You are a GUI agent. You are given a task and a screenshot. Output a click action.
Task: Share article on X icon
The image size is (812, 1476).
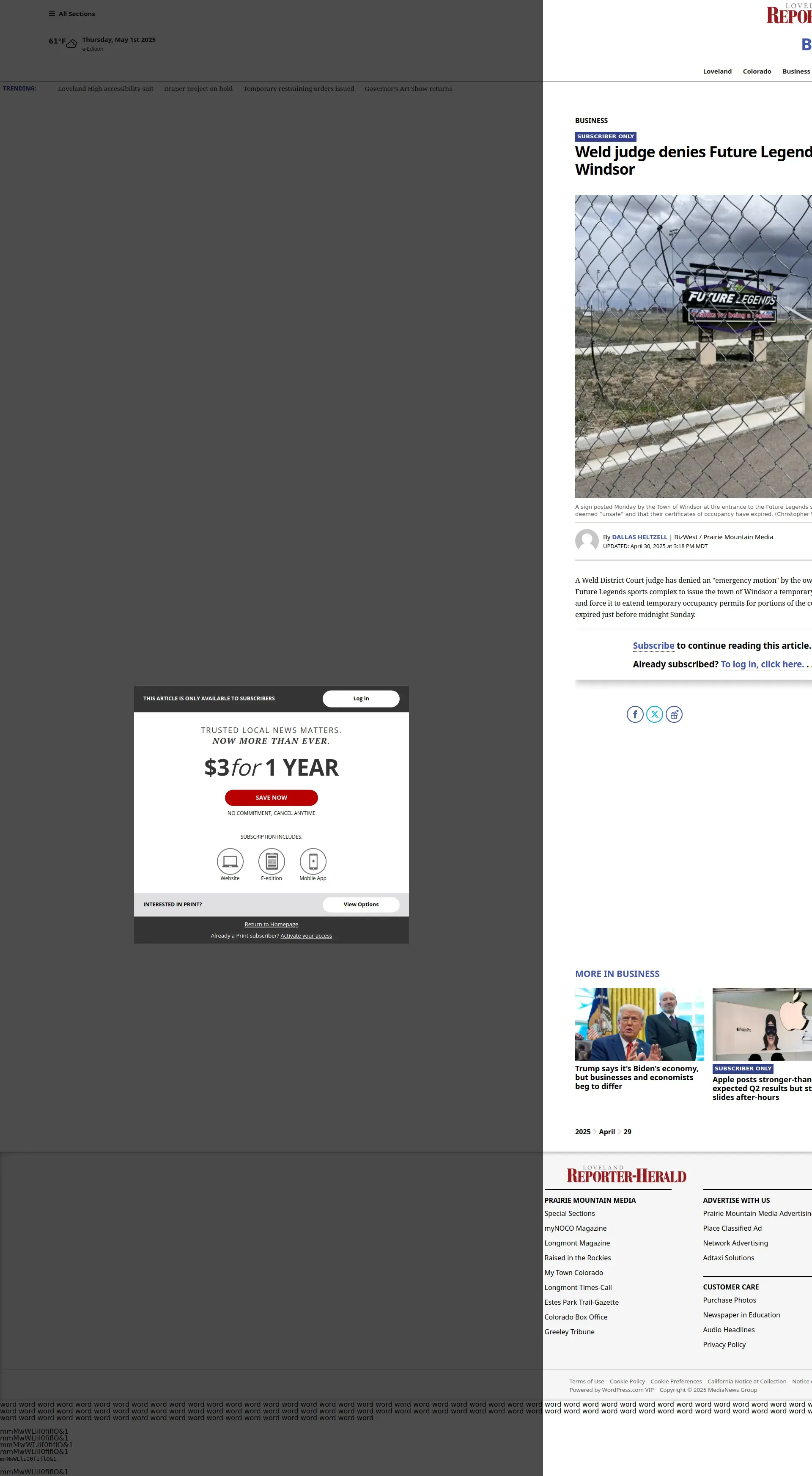654,714
